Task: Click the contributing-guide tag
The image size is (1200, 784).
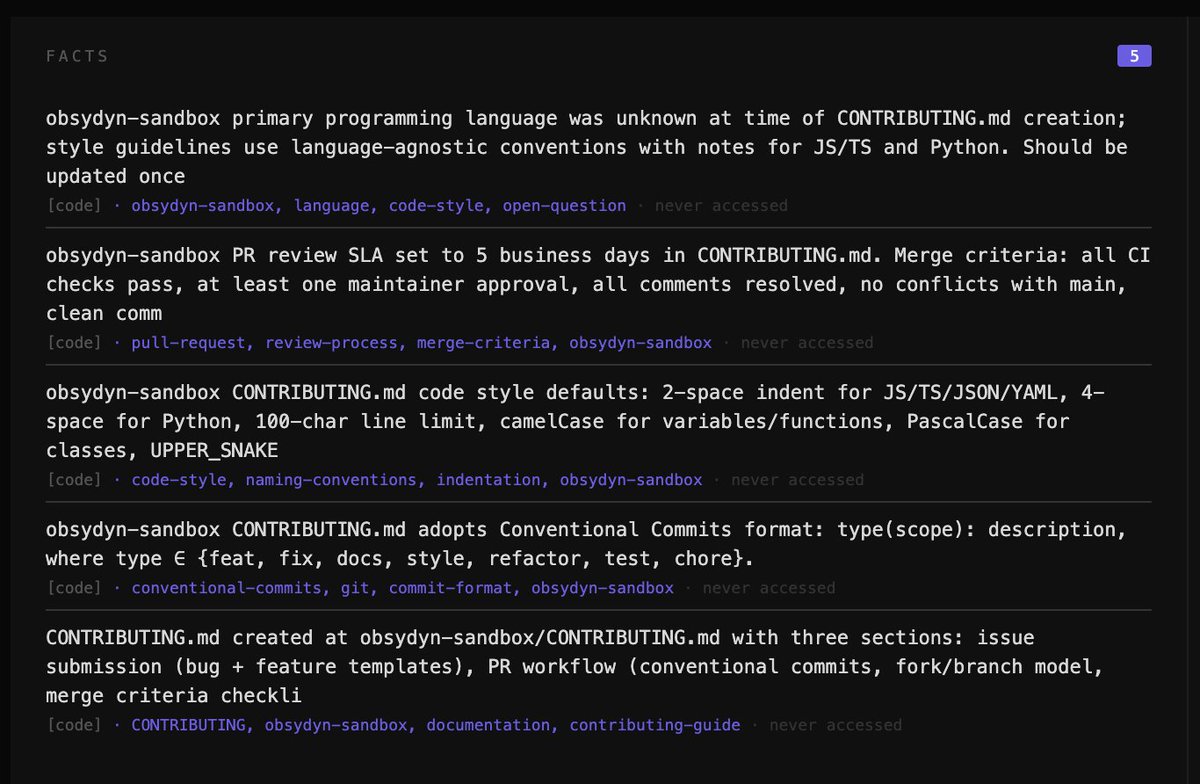Action: [655, 725]
